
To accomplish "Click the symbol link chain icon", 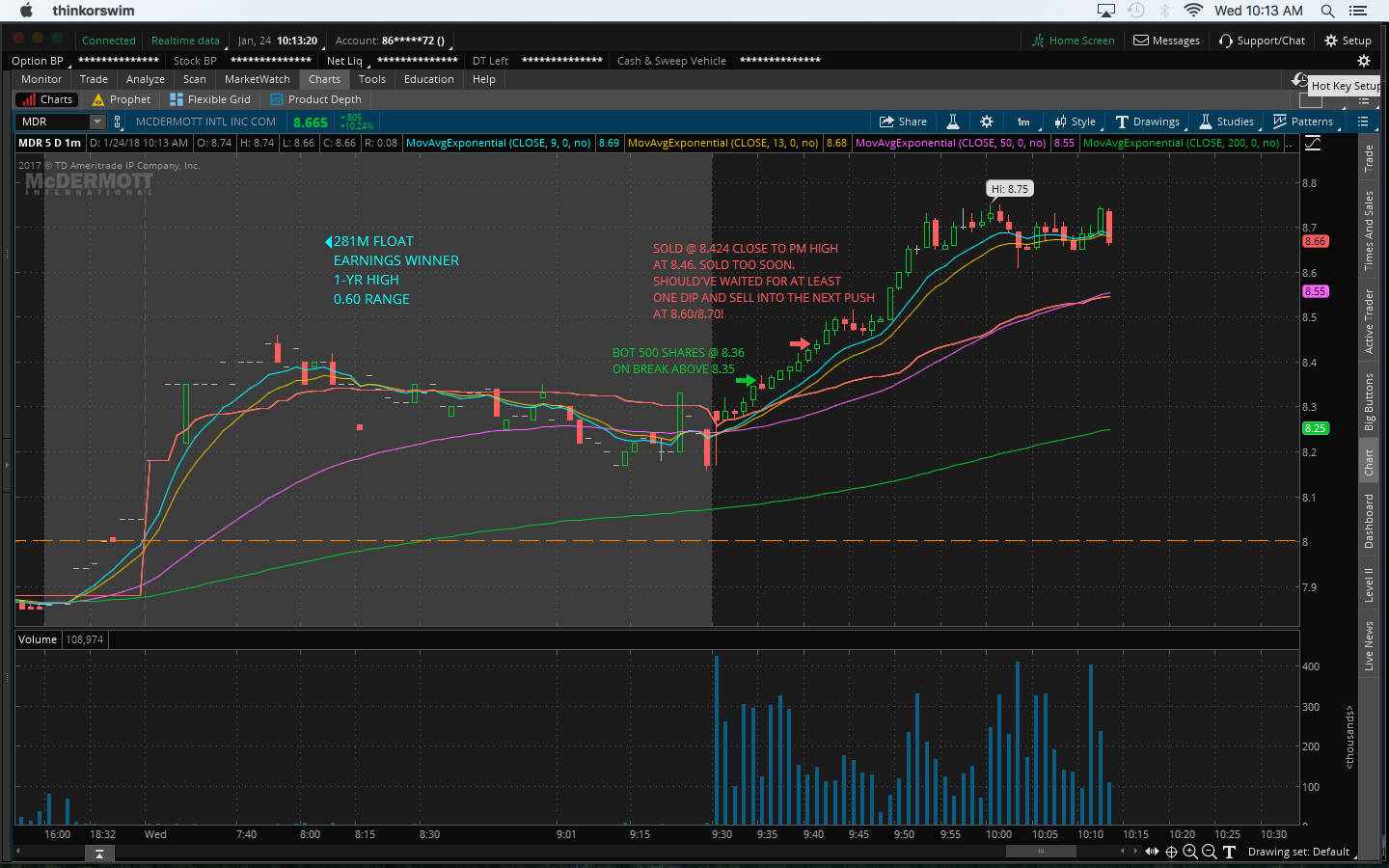I will 118,122.
